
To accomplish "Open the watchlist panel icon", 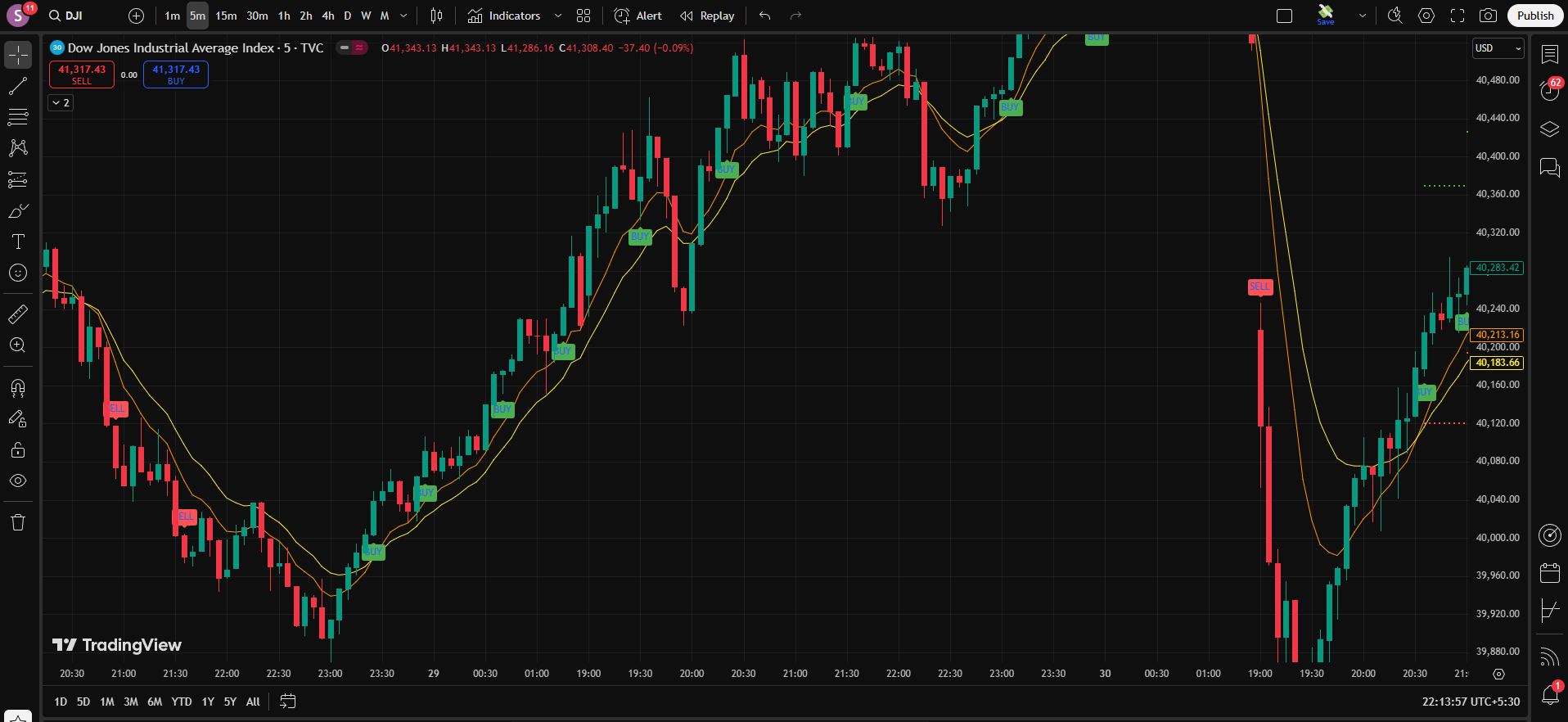I will click(1550, 54).
